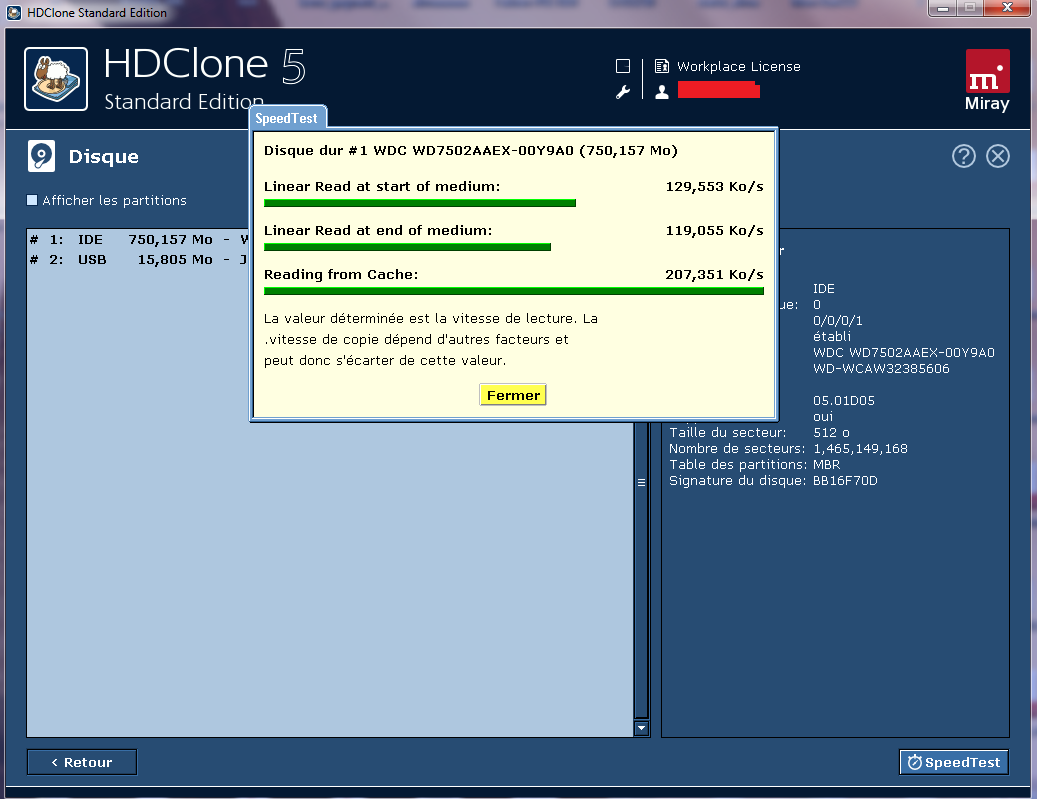Click the Linear Read at end progress bar
1037x799 pixels.
pyautogui.click(x=407, y=247)
